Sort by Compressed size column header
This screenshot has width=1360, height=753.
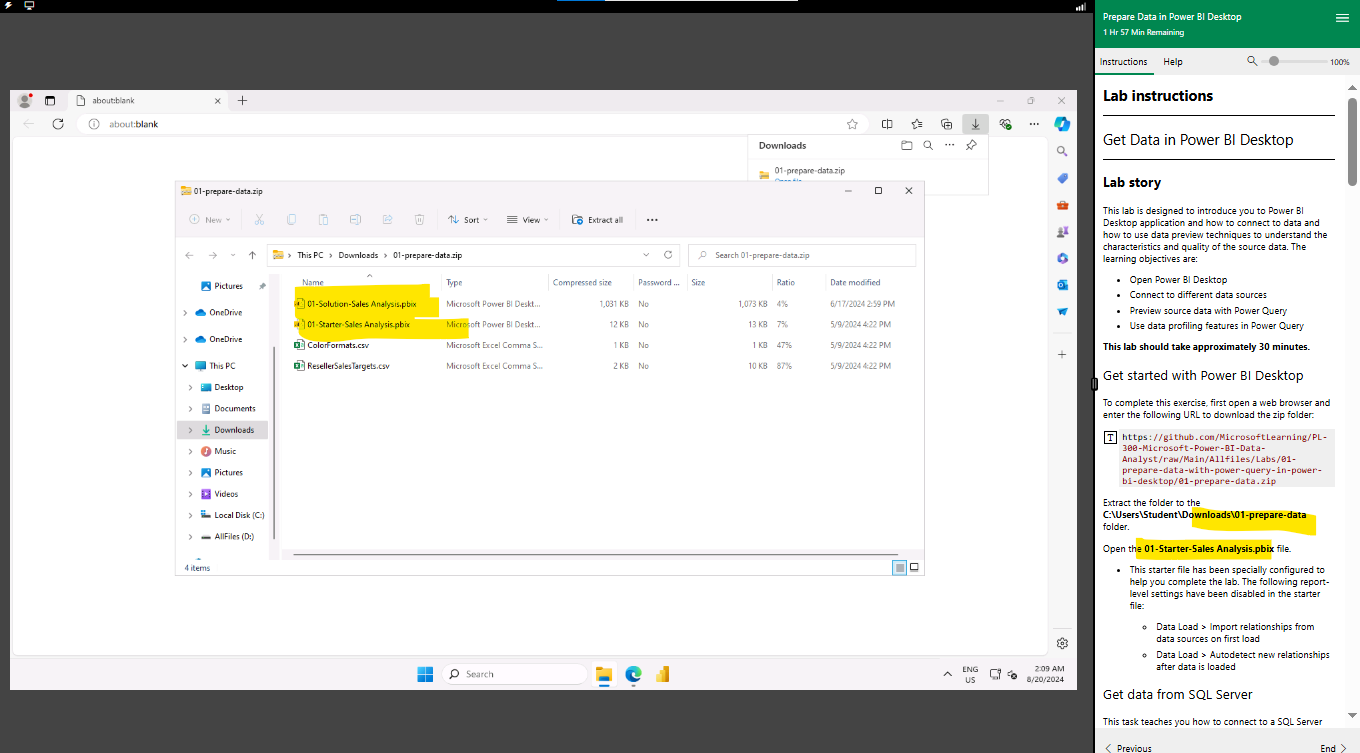point(582,282)
